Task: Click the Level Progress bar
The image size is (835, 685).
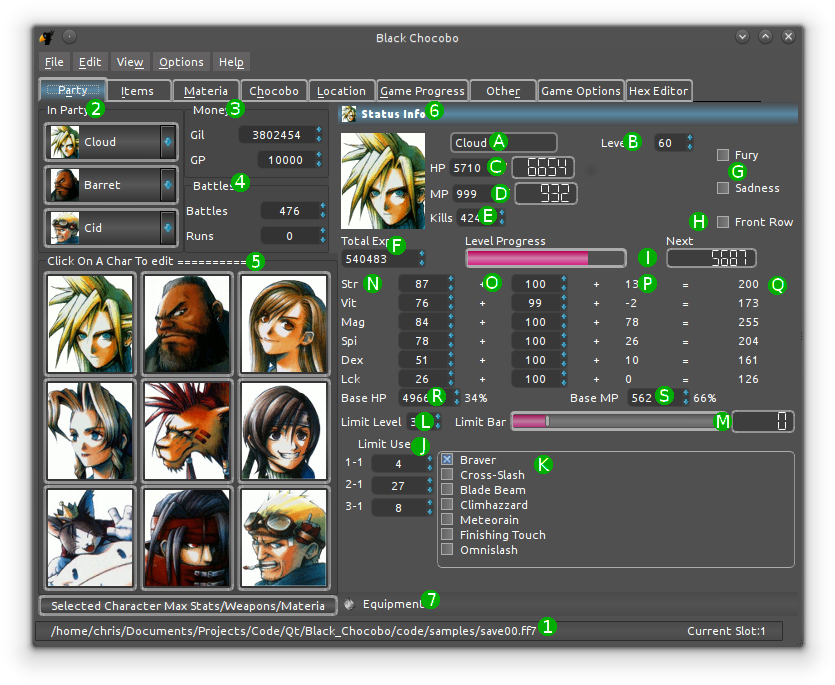Action: (x=545, y=258)
